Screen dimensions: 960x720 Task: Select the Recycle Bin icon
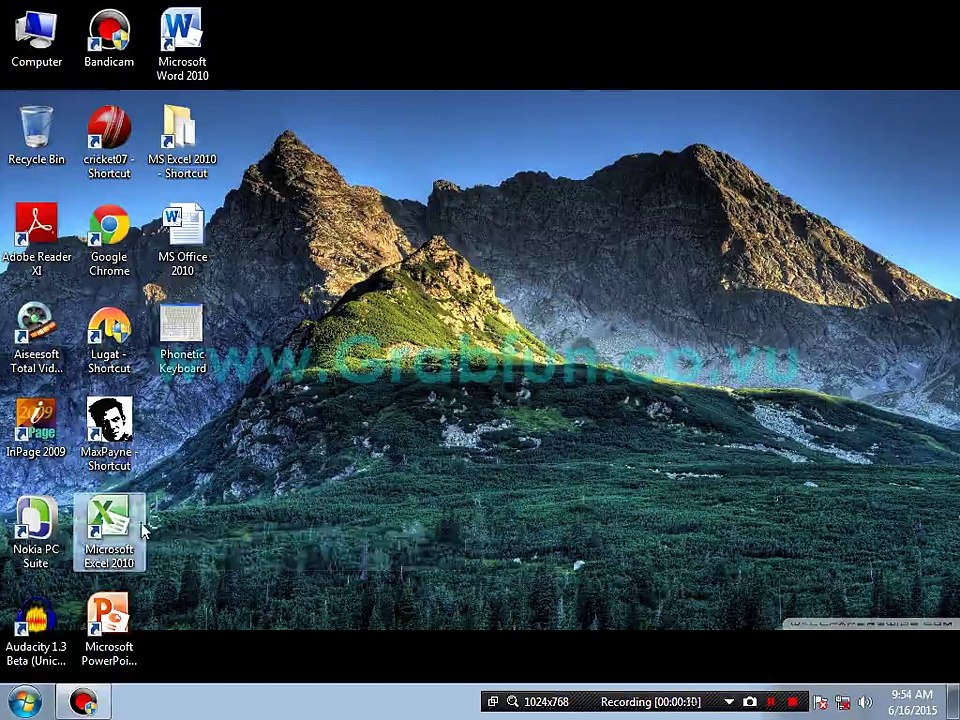pos(36,136)
